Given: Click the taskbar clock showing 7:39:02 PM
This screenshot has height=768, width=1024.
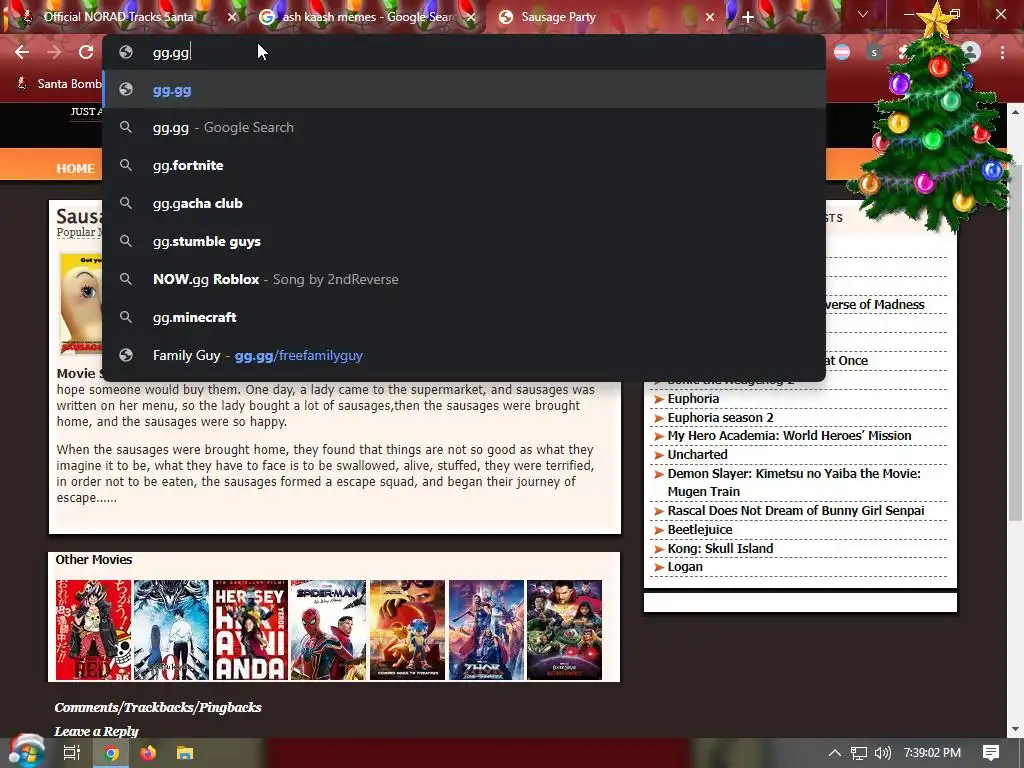Looking at the screenshot, I should click(932, 753).
